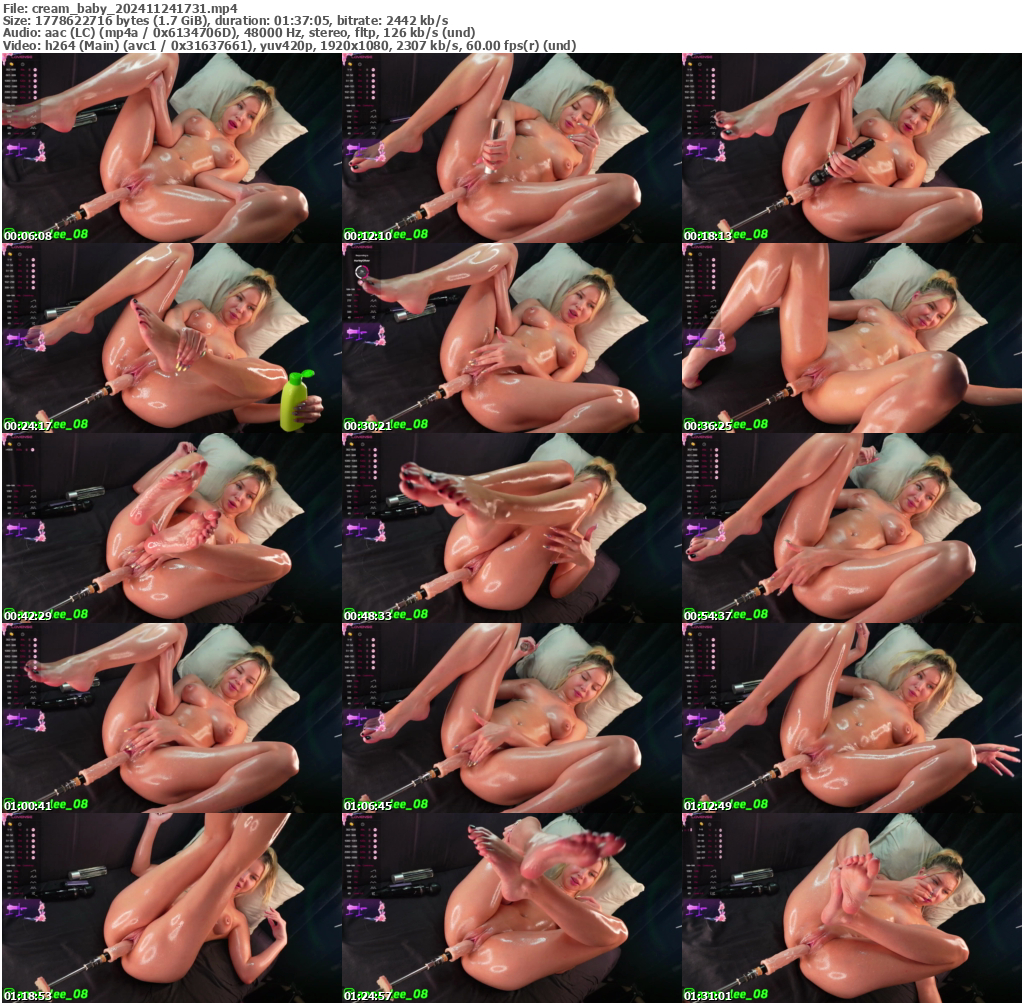Screen dimensions: 1024x1003
Task: Click the green timestamp text 00:06:08
Action: click(x=28, y=235)
